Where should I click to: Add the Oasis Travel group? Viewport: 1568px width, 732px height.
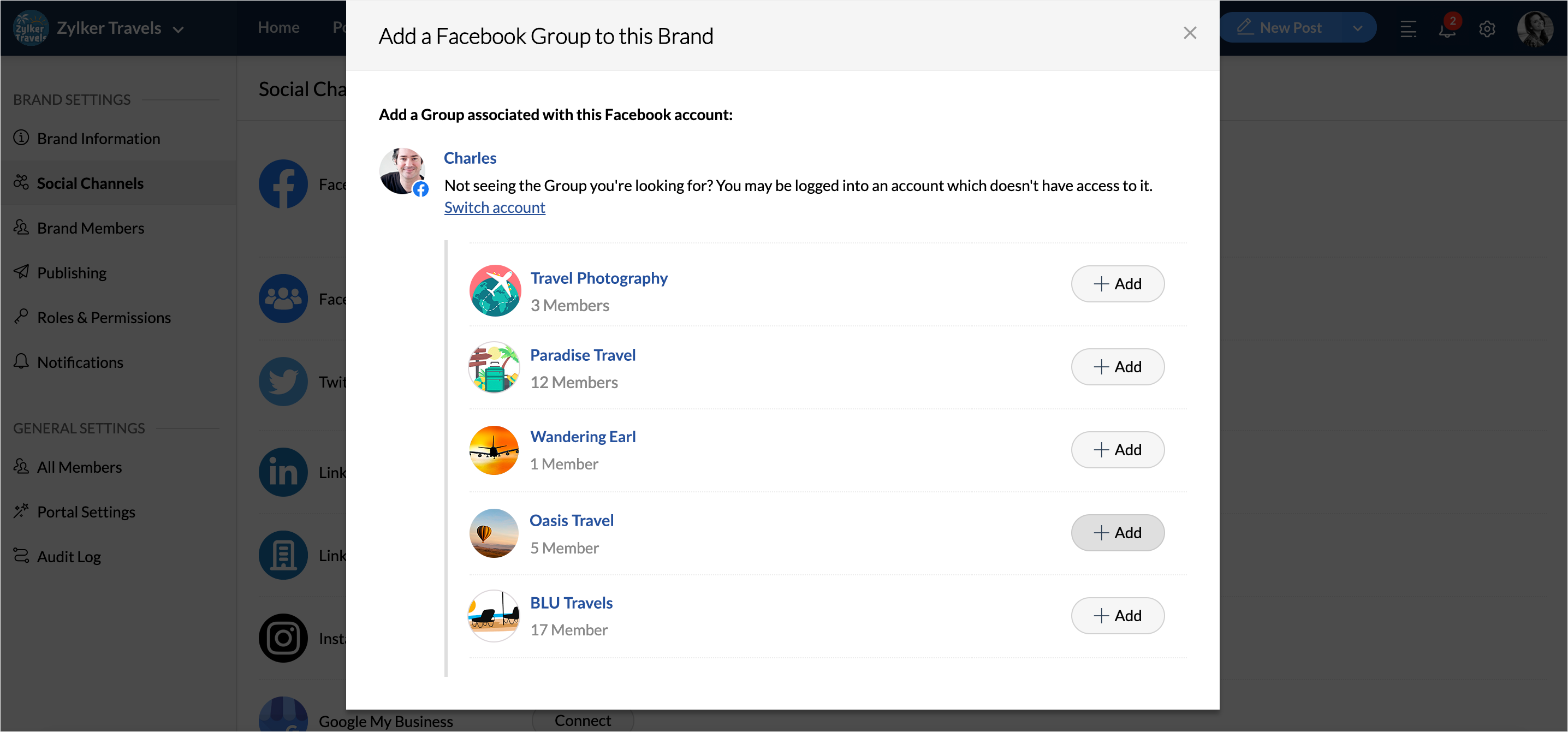coord(1117,532)
